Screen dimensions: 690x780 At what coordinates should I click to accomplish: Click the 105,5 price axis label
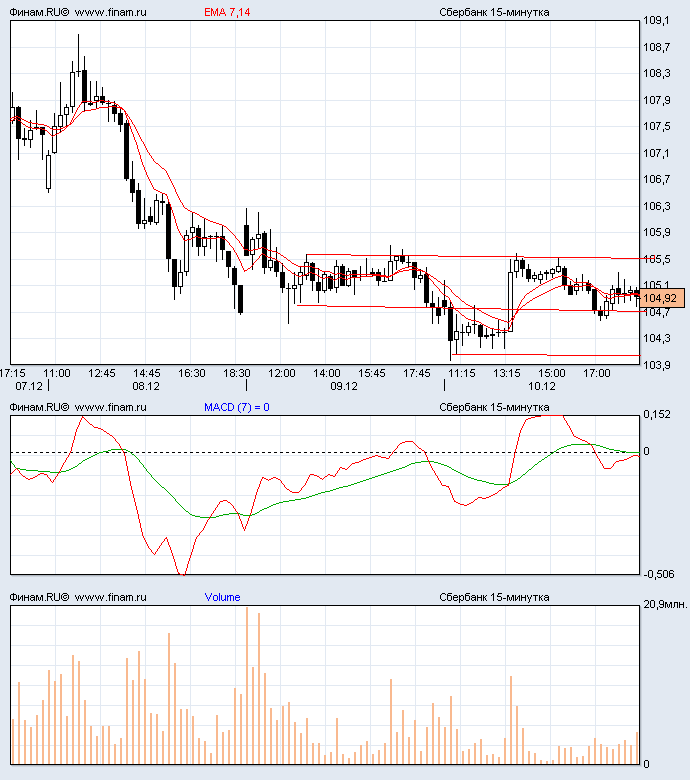657,259
